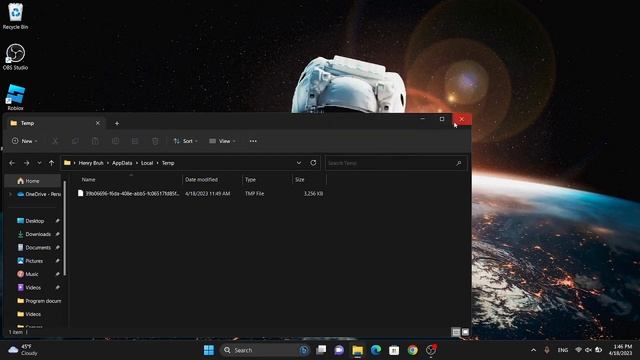The width and height of the screenshot is (640, 360).
Task: Open OBS Studio from taskbar
Action: click(431, 350)
